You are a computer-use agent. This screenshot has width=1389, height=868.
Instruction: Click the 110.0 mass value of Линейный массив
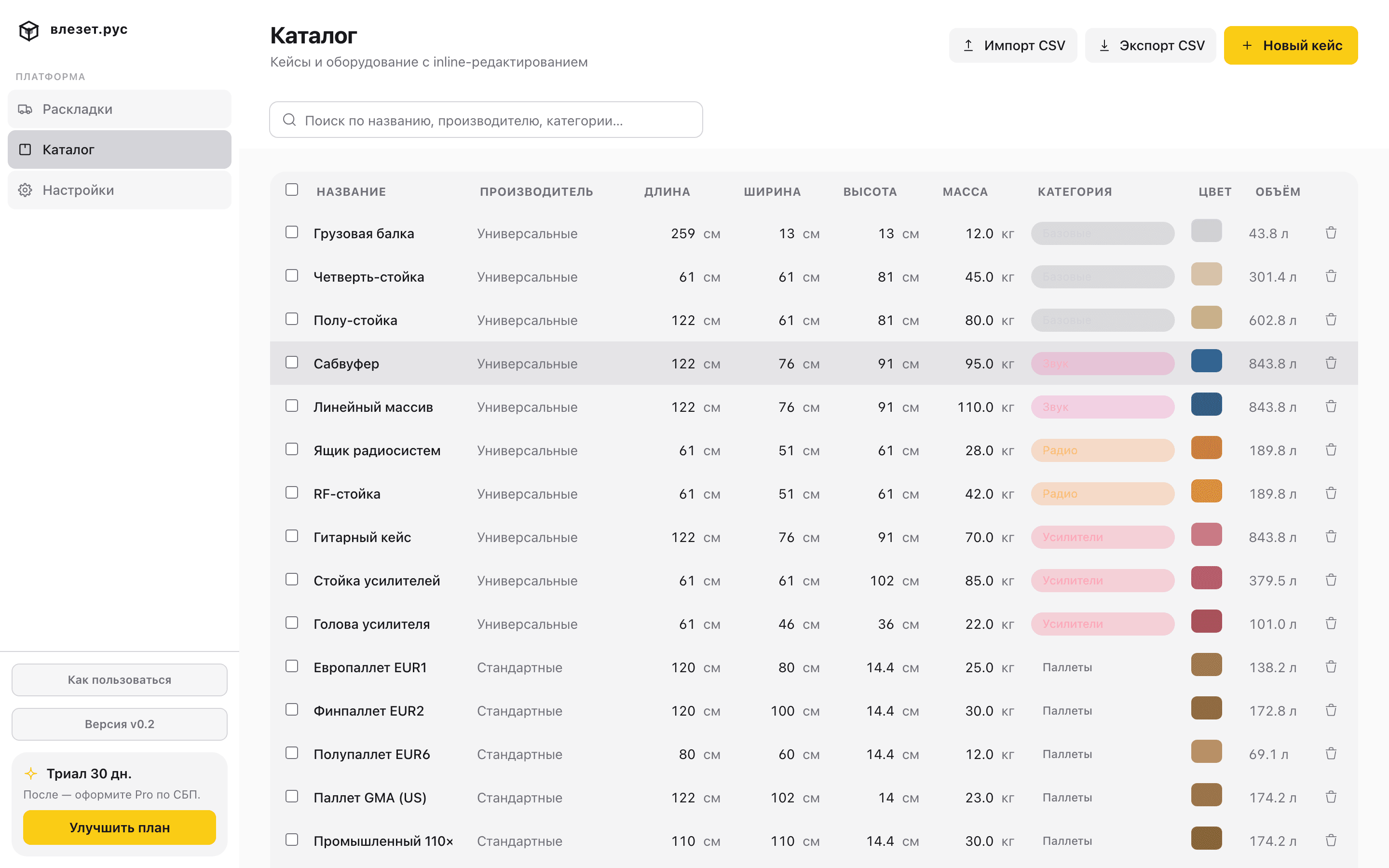pyautogui.click(x=975, y=407)
